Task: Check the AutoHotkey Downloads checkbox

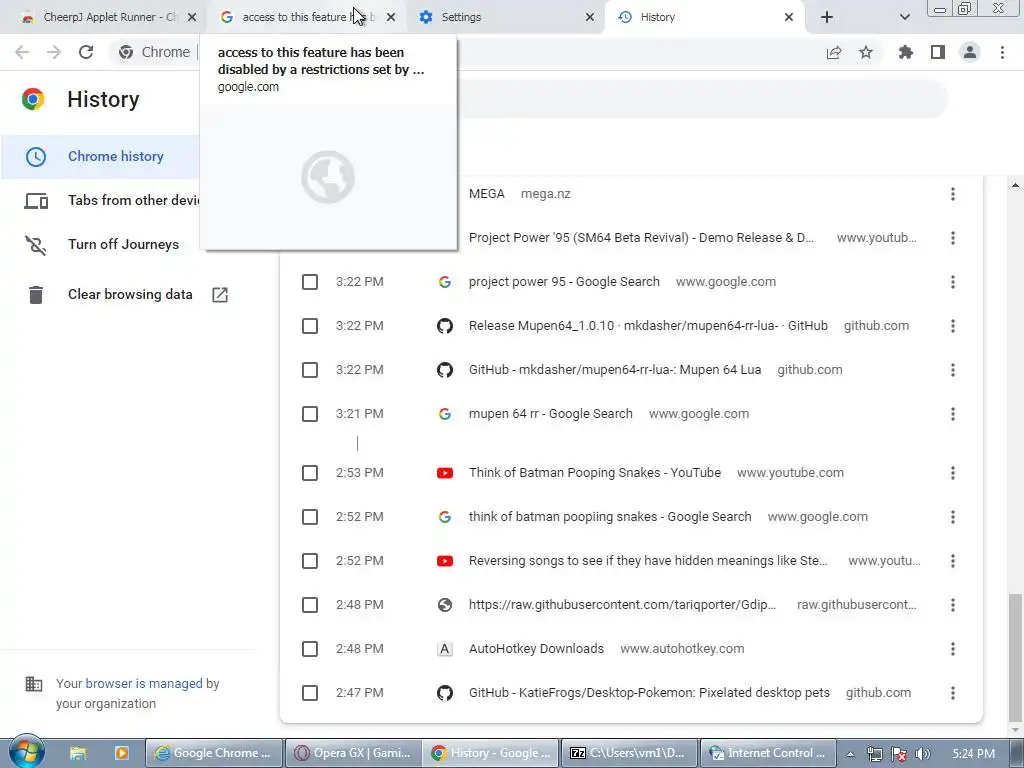Action: point(310,648)
